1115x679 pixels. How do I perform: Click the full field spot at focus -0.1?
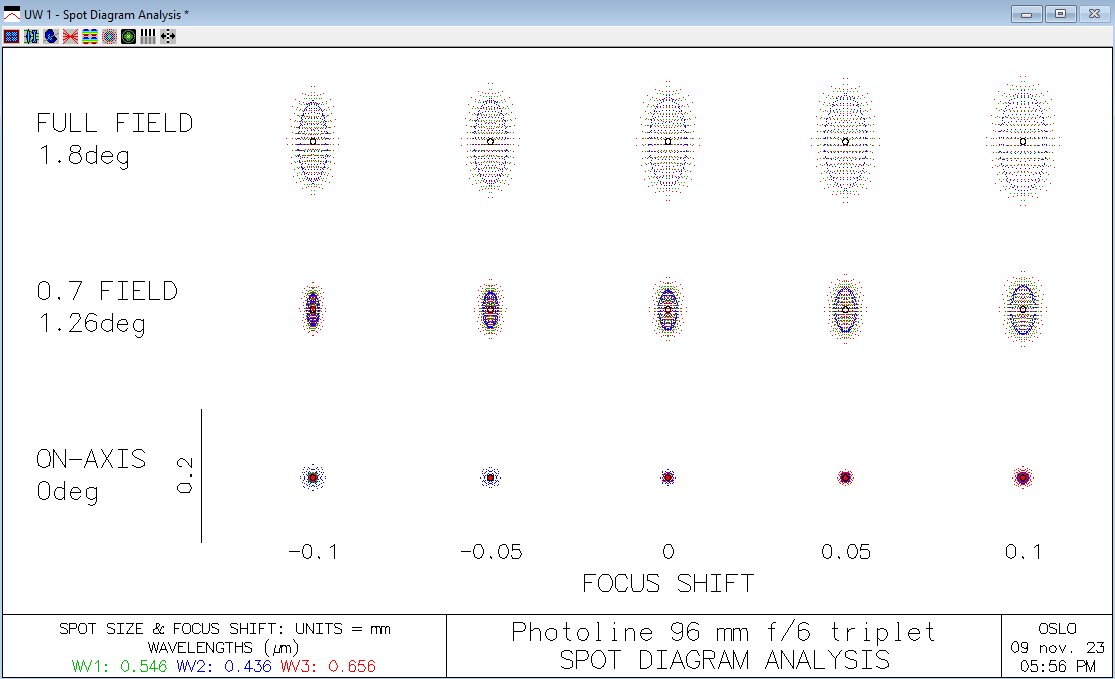(313, 141)
